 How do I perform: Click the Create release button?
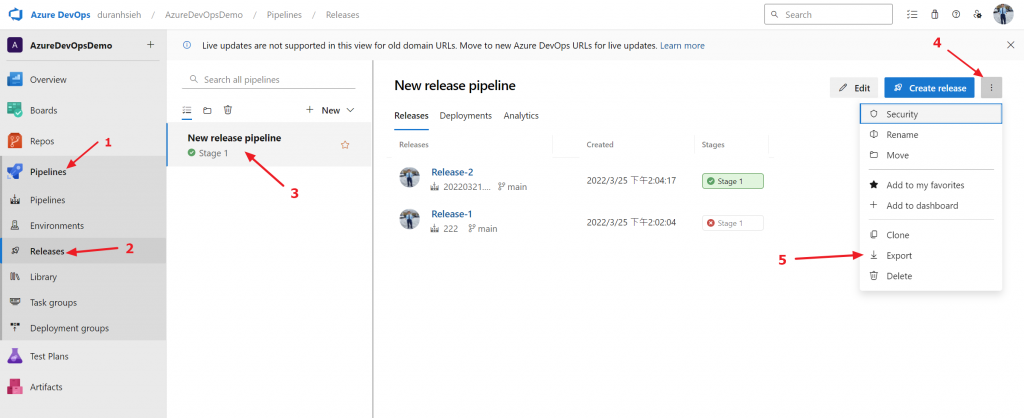(930, 88)
